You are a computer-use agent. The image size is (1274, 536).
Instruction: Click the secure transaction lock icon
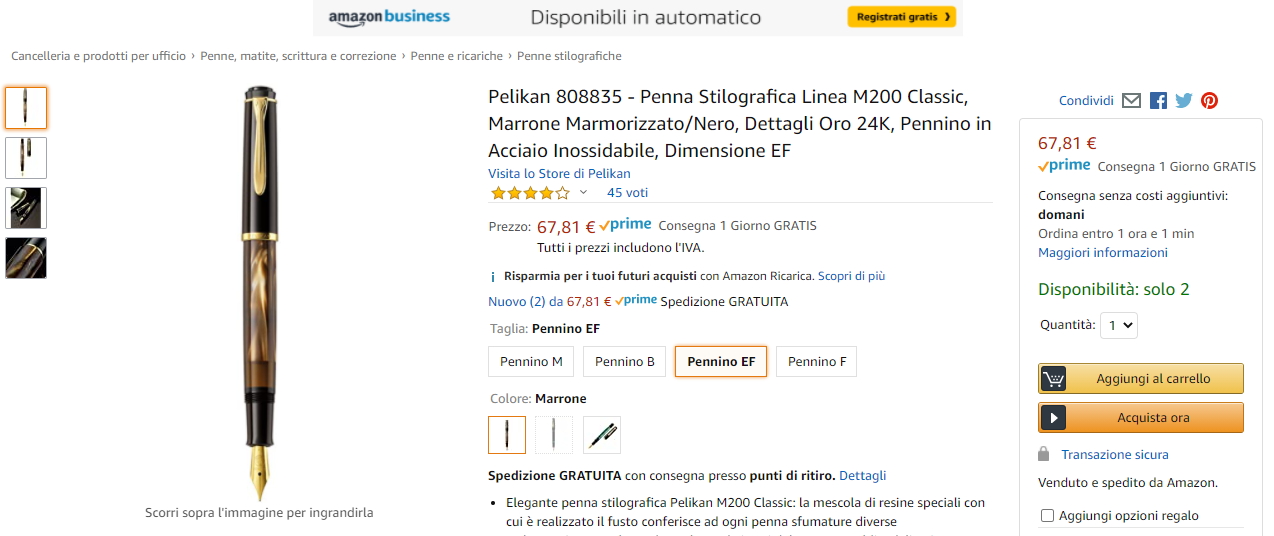coord(1044,454)
